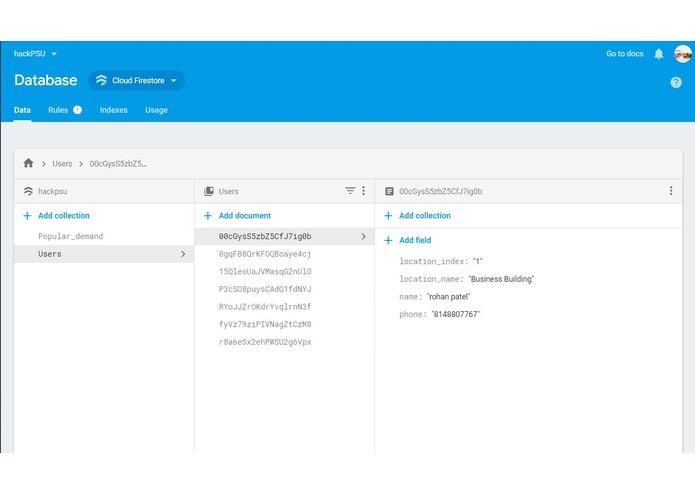Open the Go to docs link
695x494 pixels.
pos(625,54)
